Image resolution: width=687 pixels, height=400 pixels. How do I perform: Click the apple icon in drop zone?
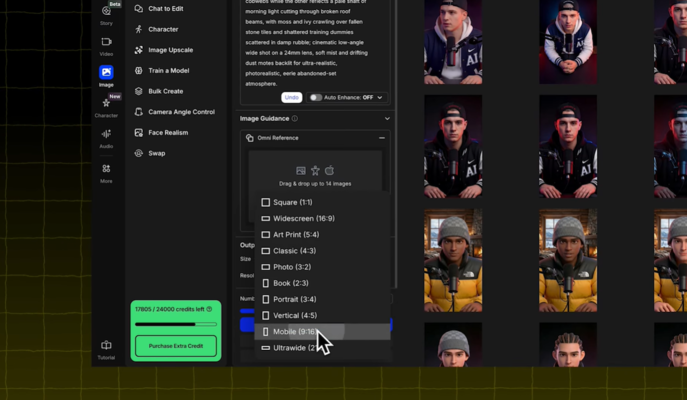pos(329,170)
